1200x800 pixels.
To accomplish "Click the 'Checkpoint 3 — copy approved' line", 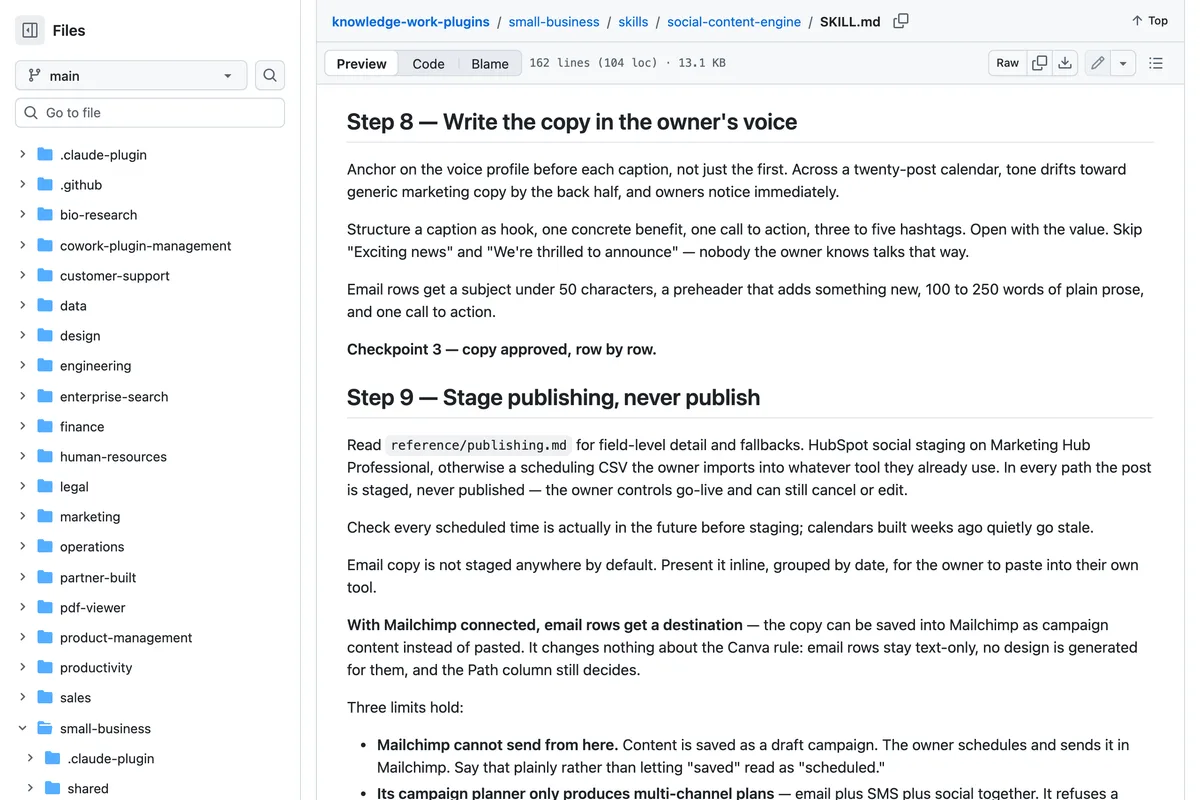I will tap(502, 349).
